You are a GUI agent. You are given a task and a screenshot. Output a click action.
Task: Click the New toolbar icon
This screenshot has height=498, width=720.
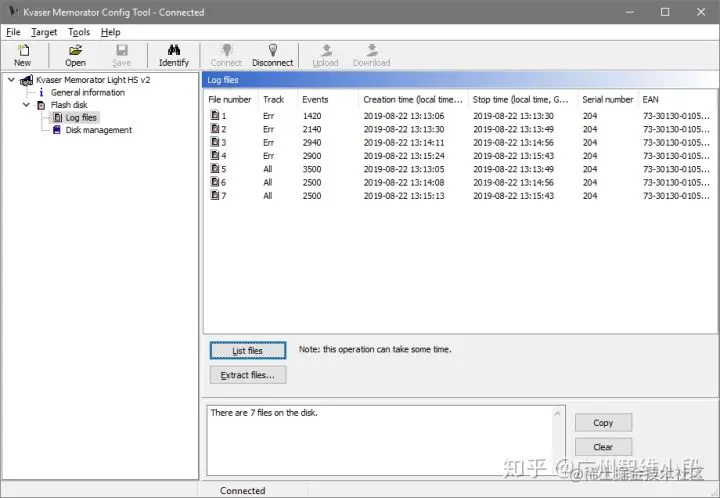click(x=22, y=50)
